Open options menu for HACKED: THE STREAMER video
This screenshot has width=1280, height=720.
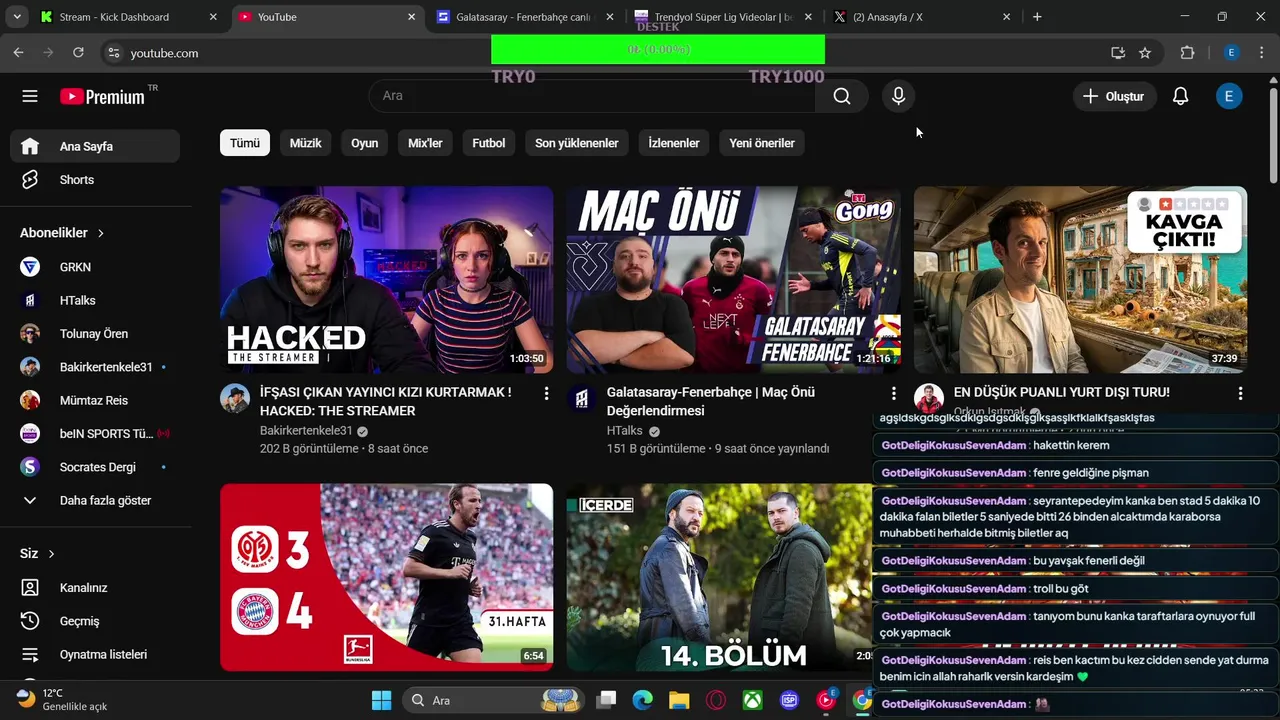(546, 394)
